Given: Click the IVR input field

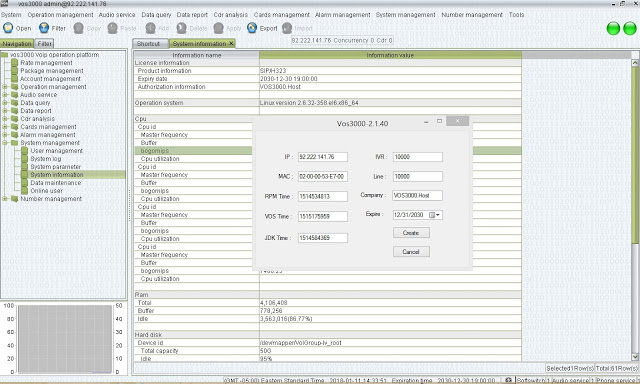Looking at the screenshot, I should pos(418,157).
